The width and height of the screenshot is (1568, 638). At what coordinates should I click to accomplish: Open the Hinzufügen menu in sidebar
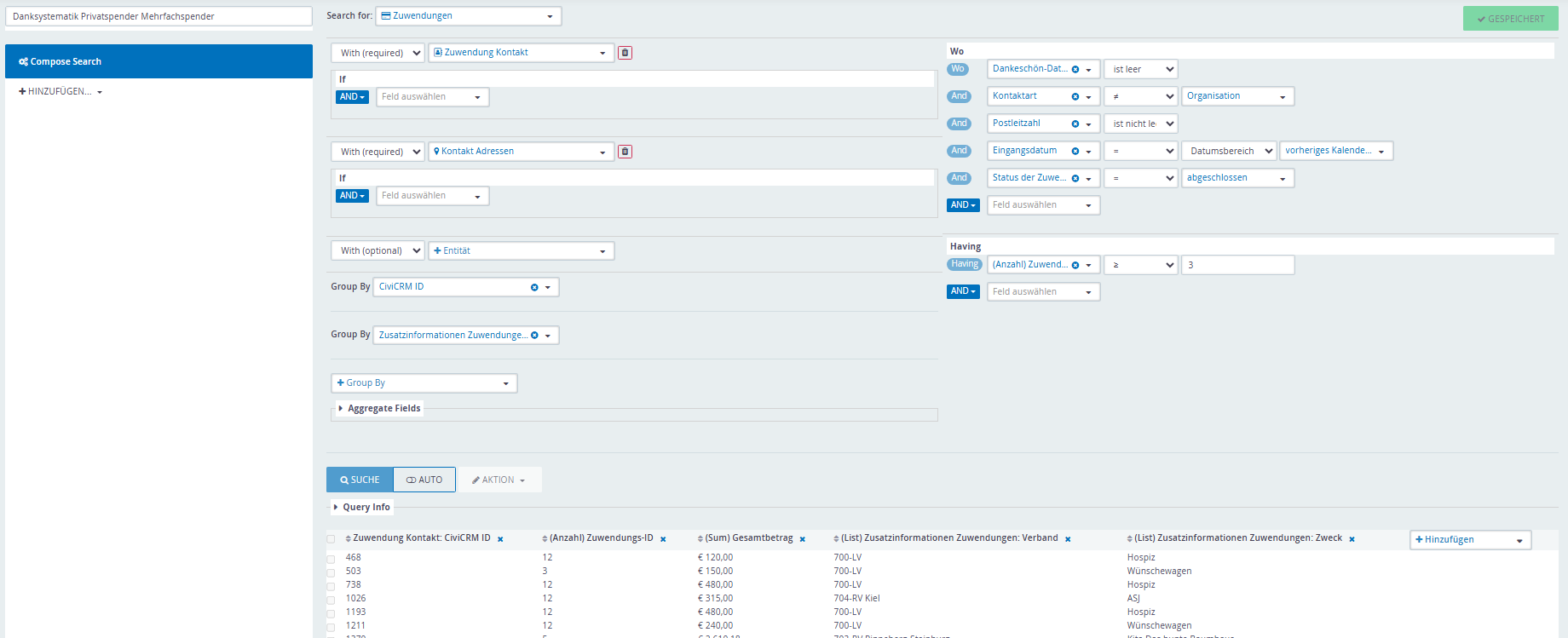(x=61, y=92)
